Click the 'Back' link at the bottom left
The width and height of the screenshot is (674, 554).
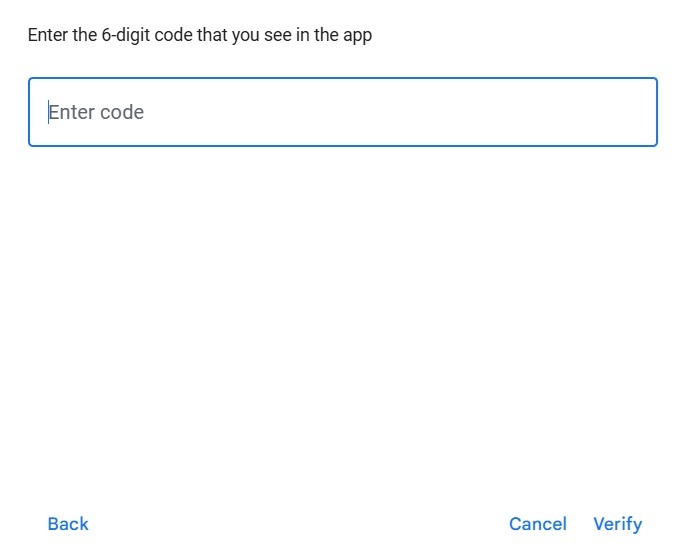[x=68, y=524]
